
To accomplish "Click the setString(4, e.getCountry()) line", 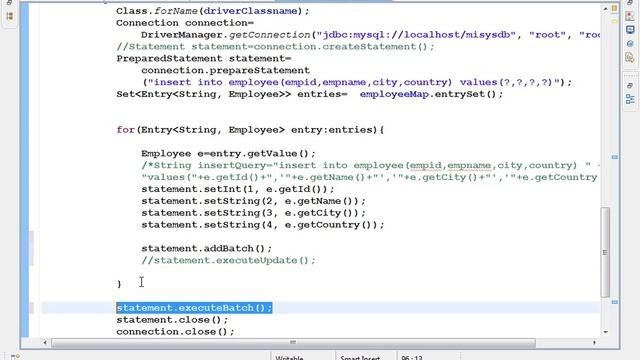I will click(x=263, y=224).
